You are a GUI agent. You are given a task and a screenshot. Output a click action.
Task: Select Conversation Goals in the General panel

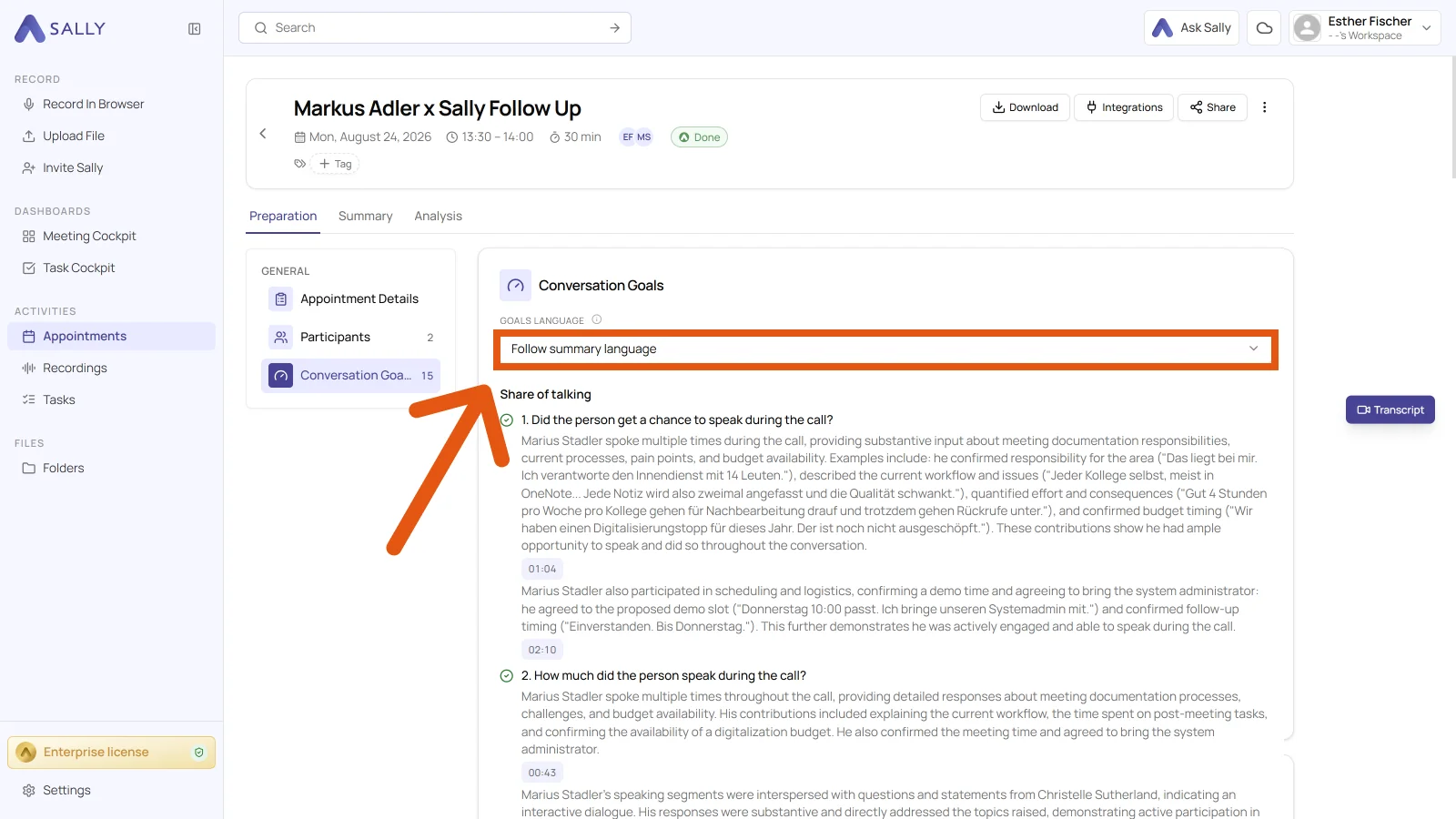[x=350, y=376]
